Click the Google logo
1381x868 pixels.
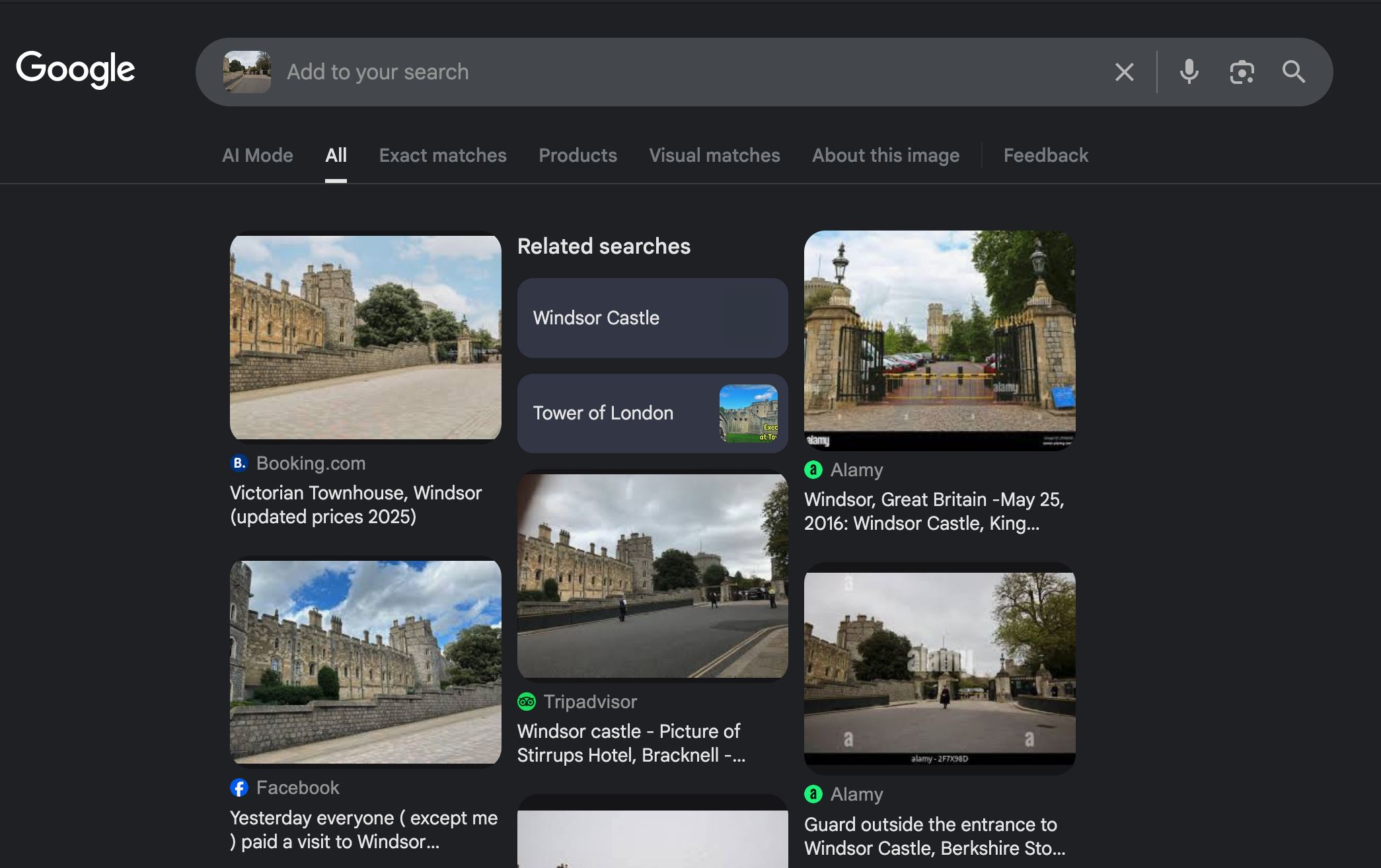75,69
